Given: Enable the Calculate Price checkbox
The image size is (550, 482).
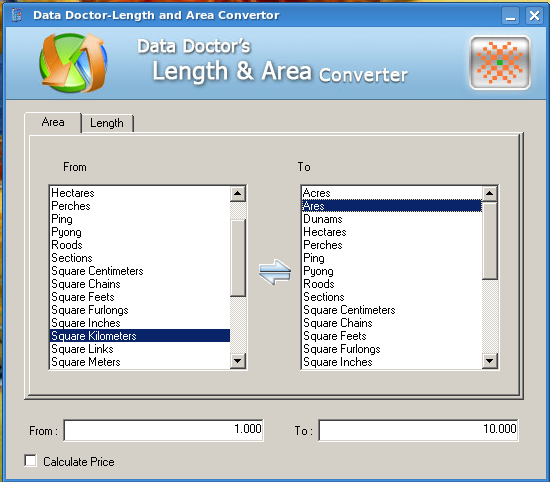Looking at the screenshot, I should [x=31, y=461].
